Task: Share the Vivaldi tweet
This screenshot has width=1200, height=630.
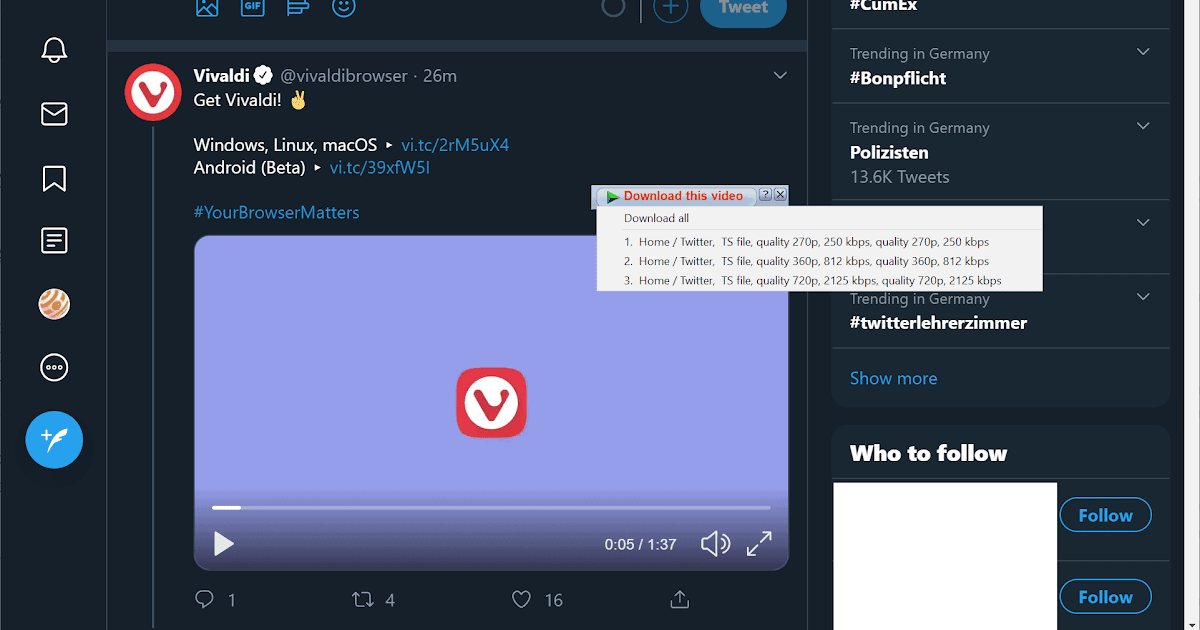Action: coord(680,599)
